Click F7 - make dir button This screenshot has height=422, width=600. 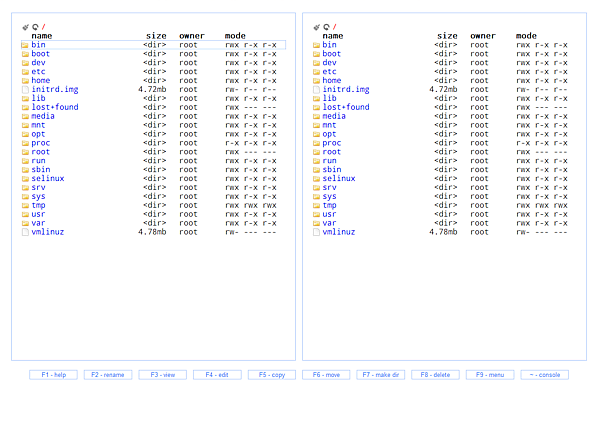(380, 375)
